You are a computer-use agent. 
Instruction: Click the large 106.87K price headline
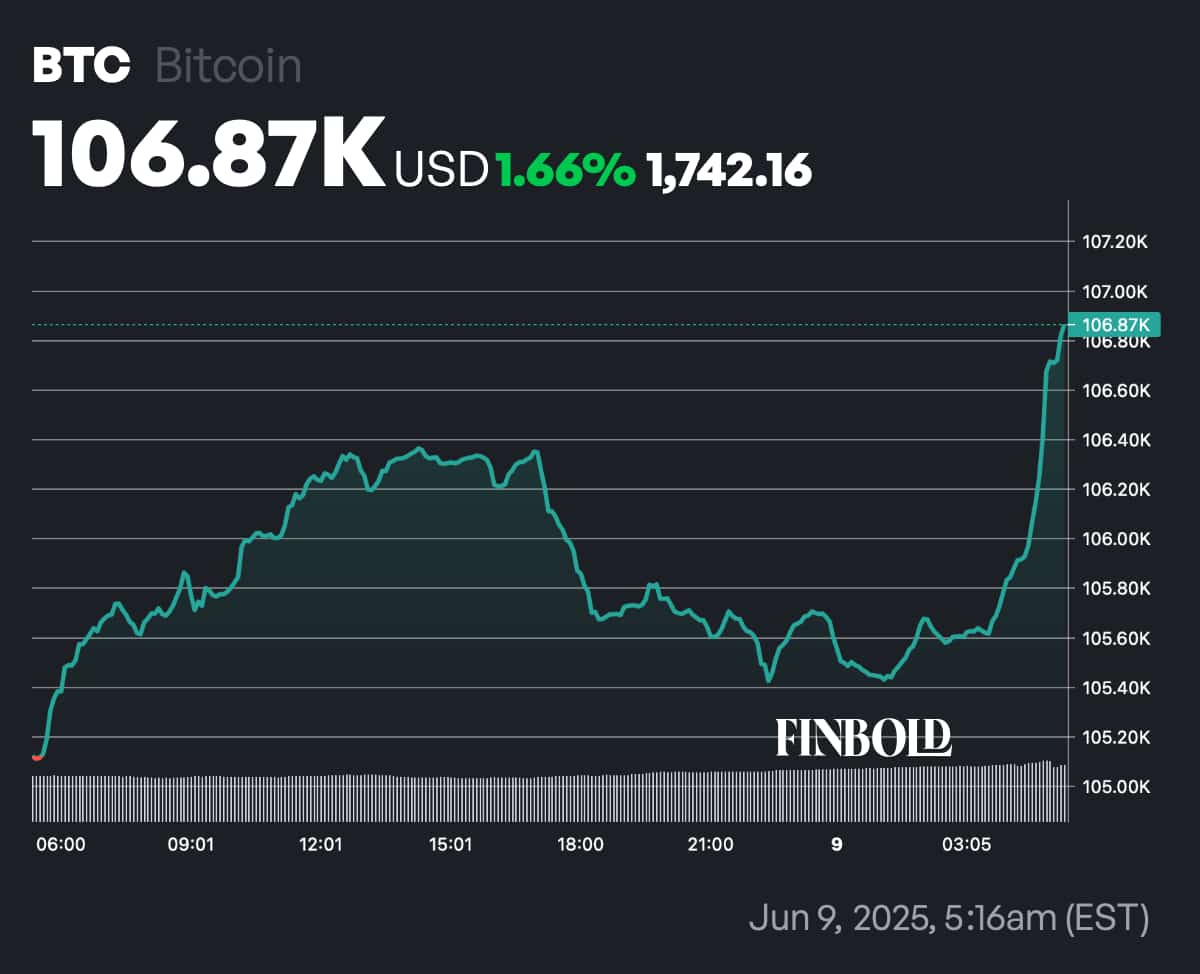pos(208,155)
